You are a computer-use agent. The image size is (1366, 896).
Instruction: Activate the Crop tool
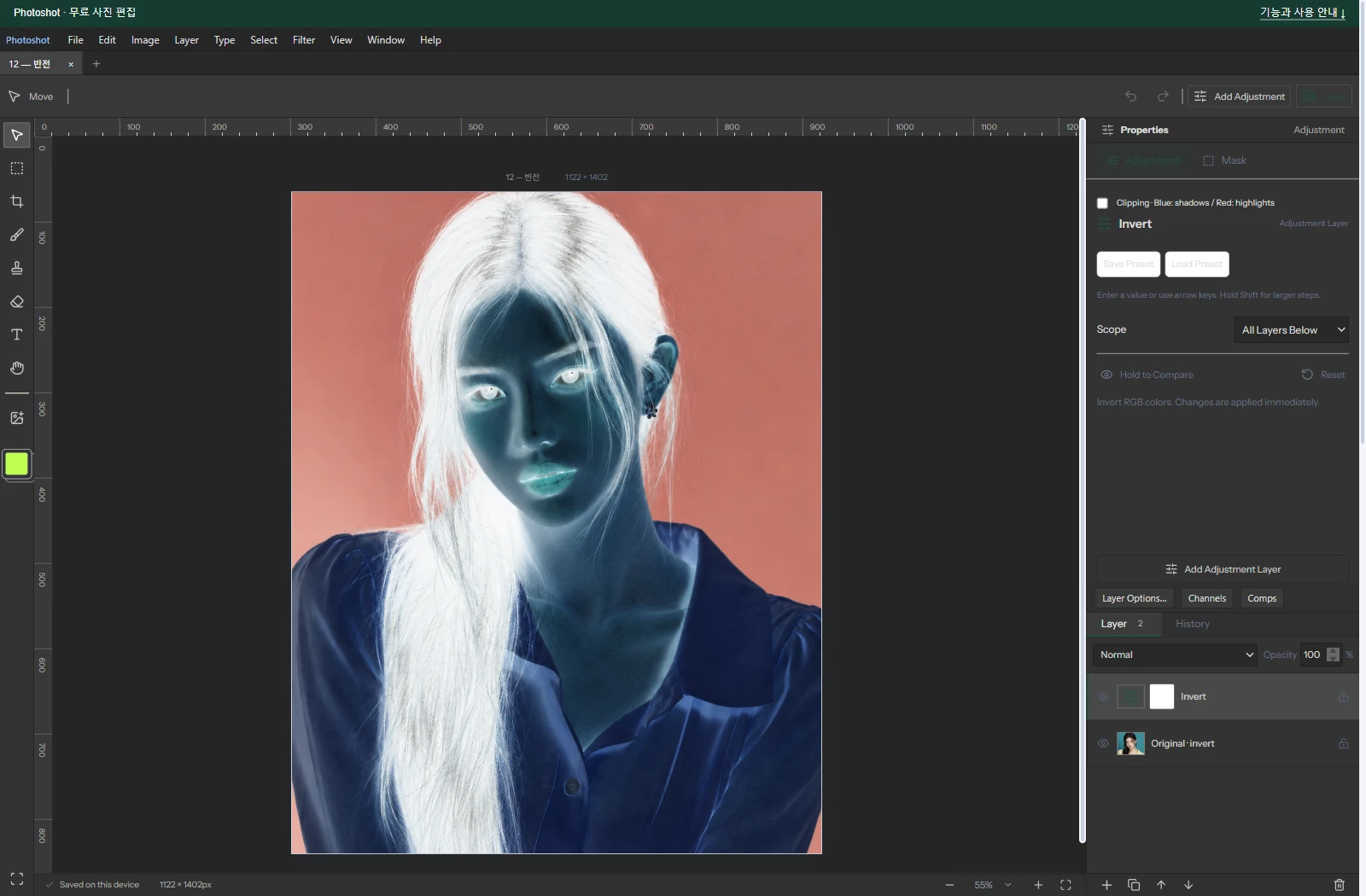(x=16, y=201)
